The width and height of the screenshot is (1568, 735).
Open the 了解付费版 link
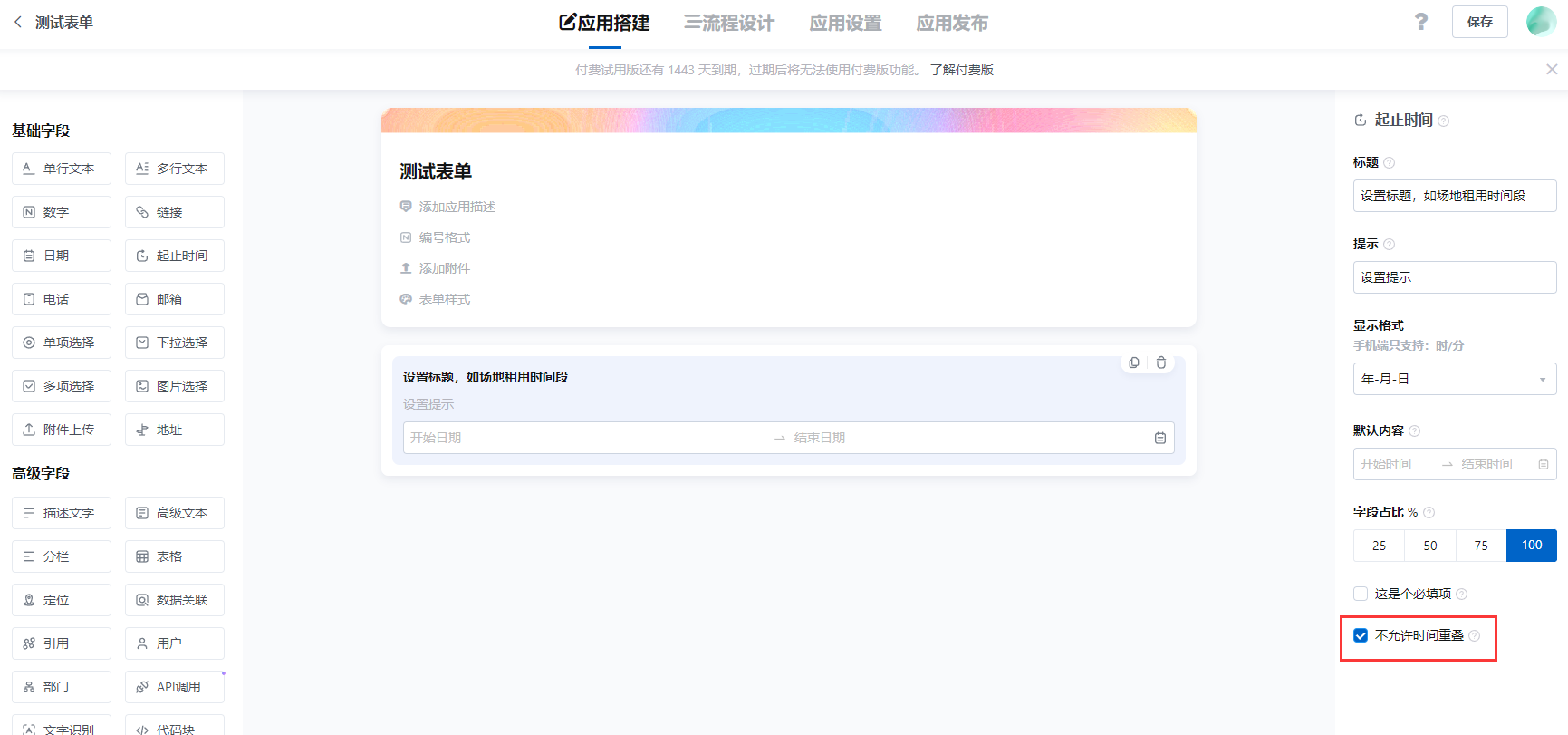pos(962,70)
